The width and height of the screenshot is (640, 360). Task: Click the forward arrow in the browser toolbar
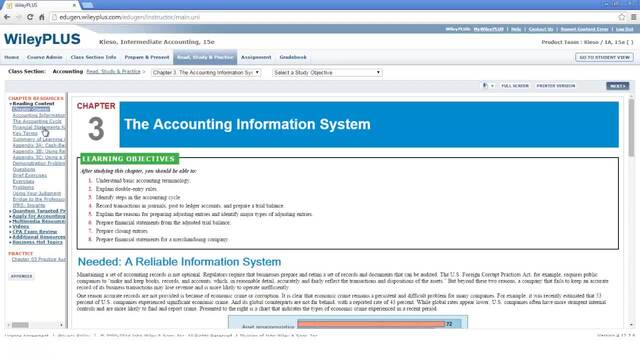18,17
